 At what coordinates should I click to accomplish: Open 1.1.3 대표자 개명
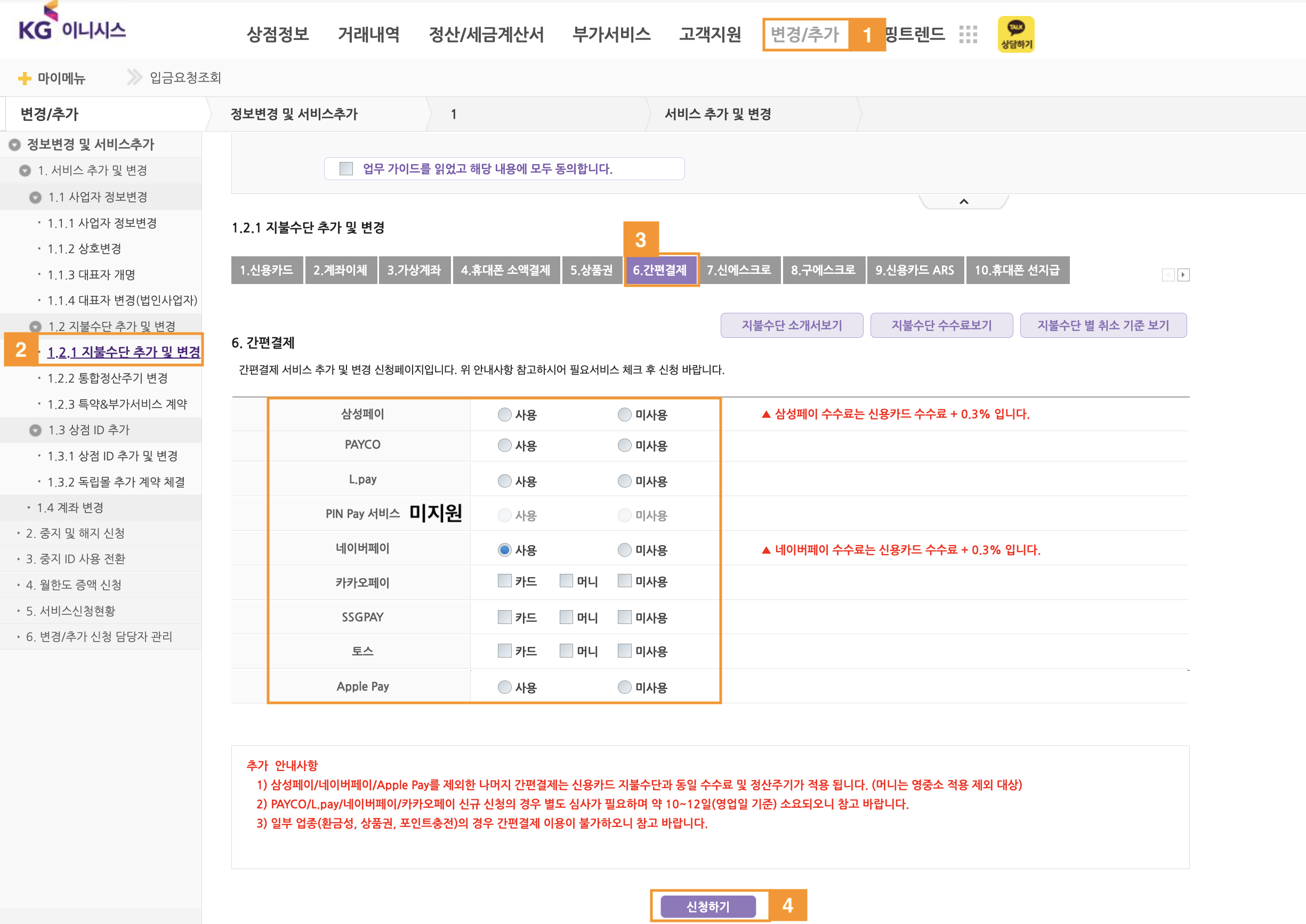tap(91, 275)
